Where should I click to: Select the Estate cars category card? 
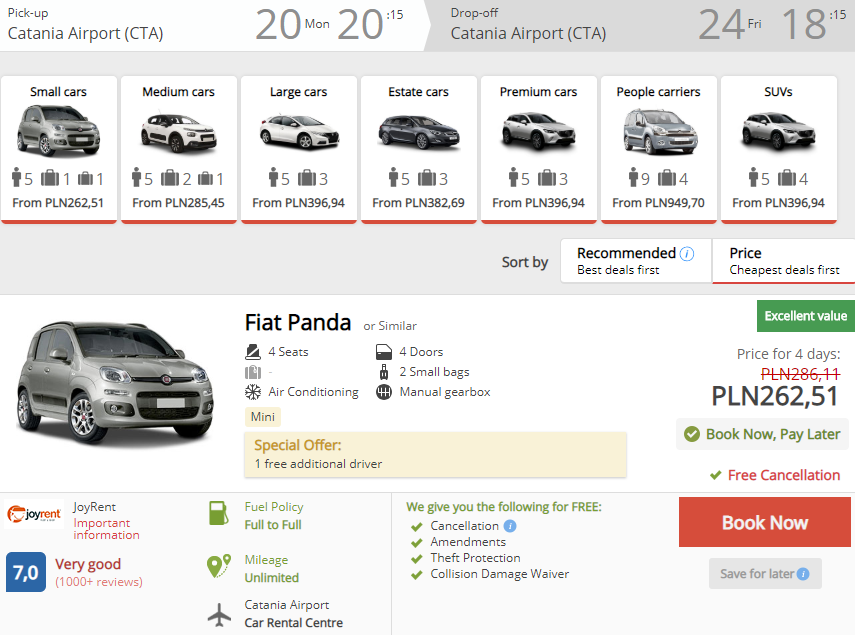coord(419,149)
